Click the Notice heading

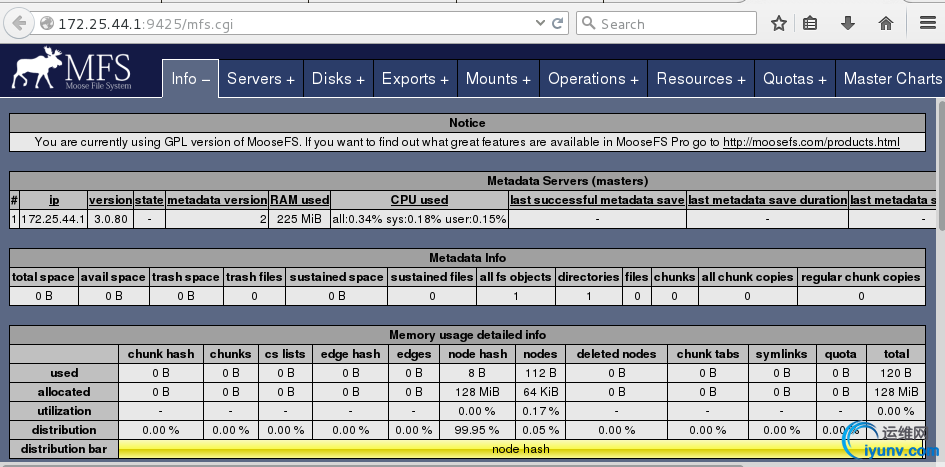[x=467, y=123]
